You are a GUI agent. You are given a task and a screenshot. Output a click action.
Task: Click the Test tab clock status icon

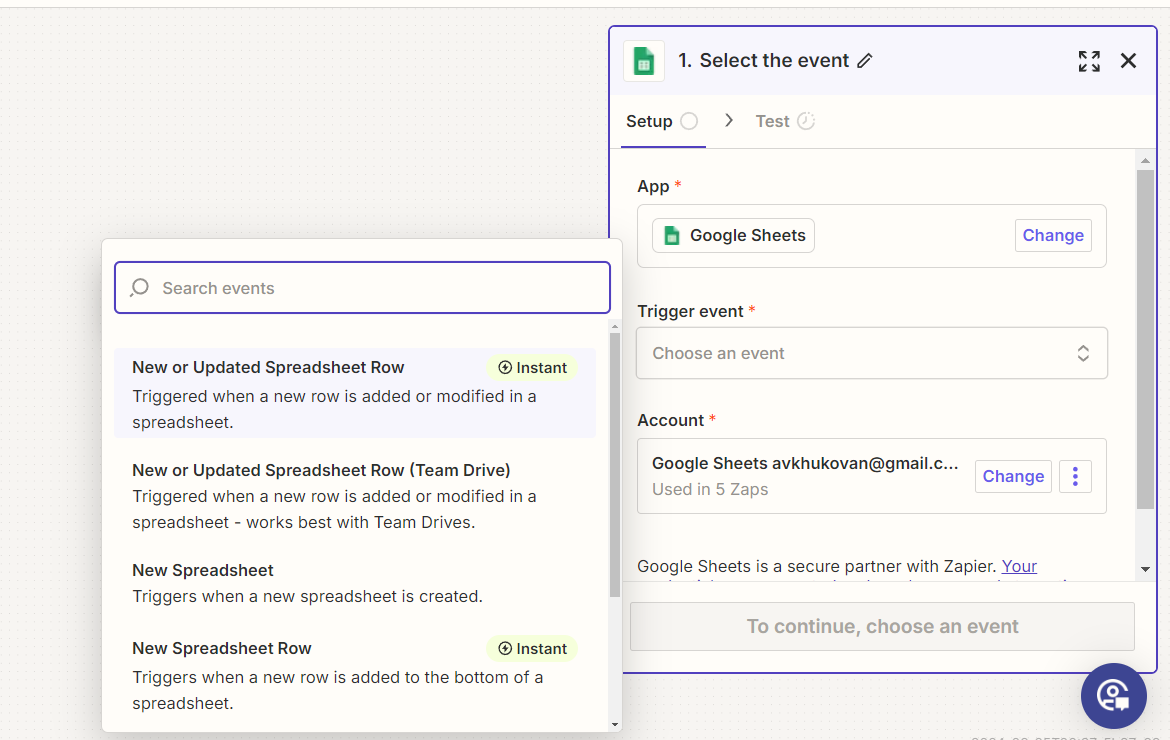click(x=806, y=122)
